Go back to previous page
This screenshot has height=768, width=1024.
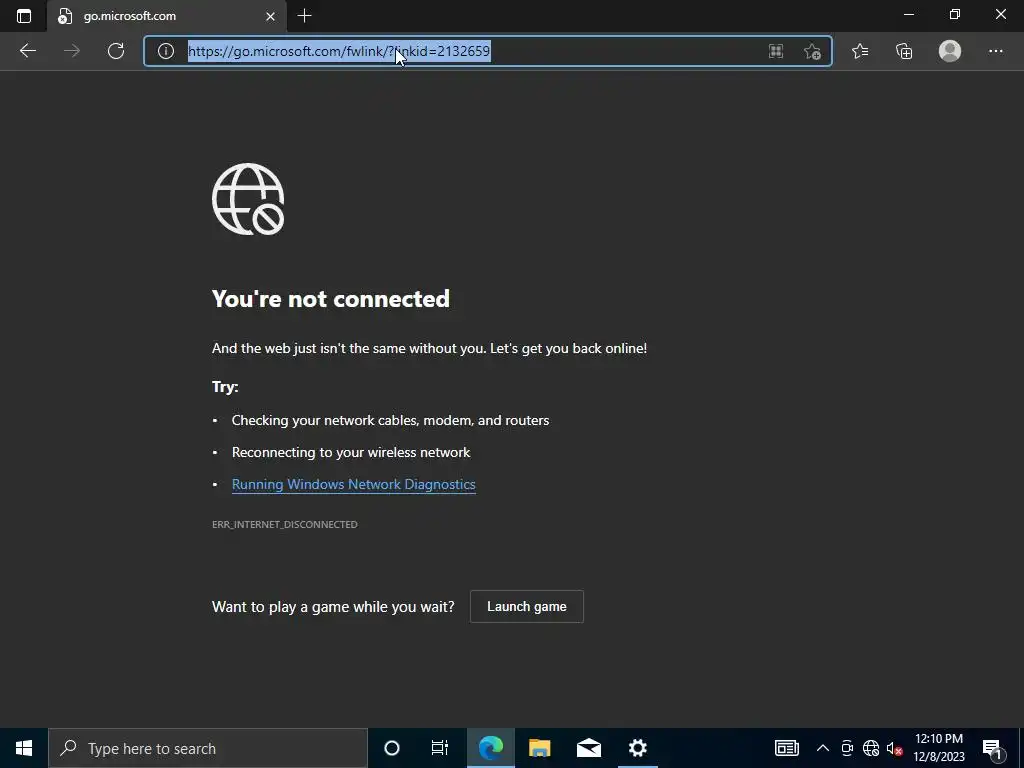(27, 51)
